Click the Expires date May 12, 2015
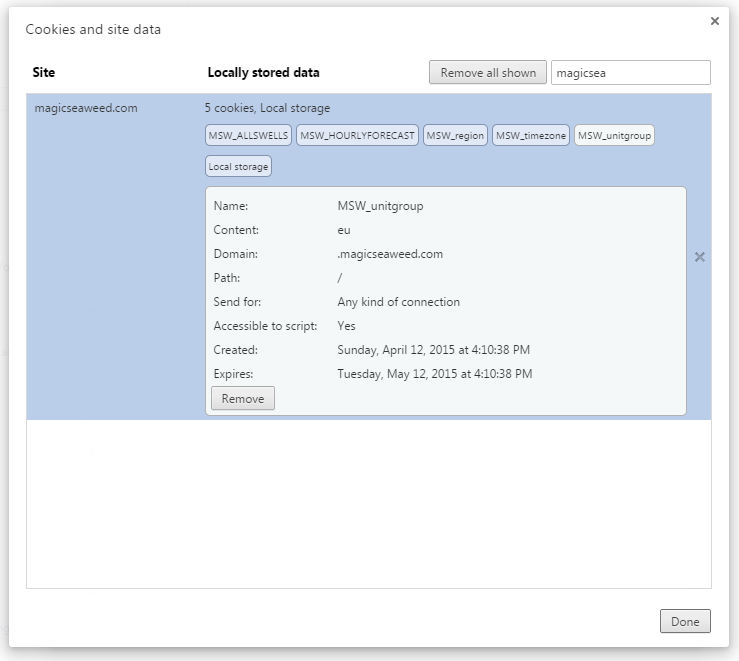Screen dimensions: 739x661 [x=435, y=374]
